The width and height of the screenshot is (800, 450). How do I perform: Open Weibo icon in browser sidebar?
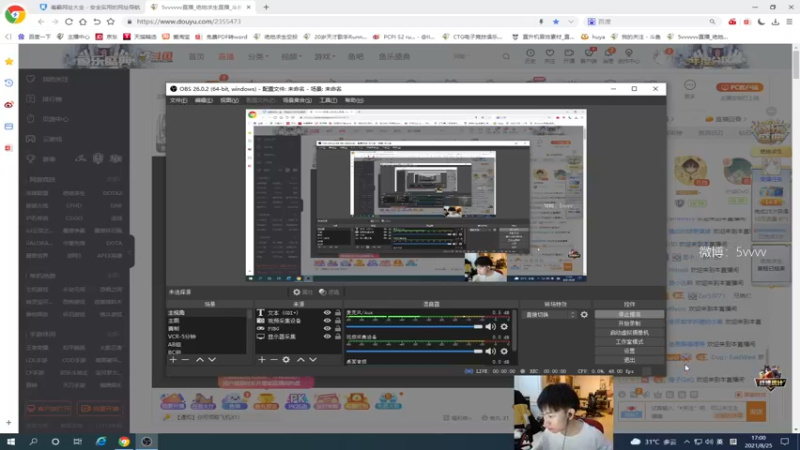(9, 105)
